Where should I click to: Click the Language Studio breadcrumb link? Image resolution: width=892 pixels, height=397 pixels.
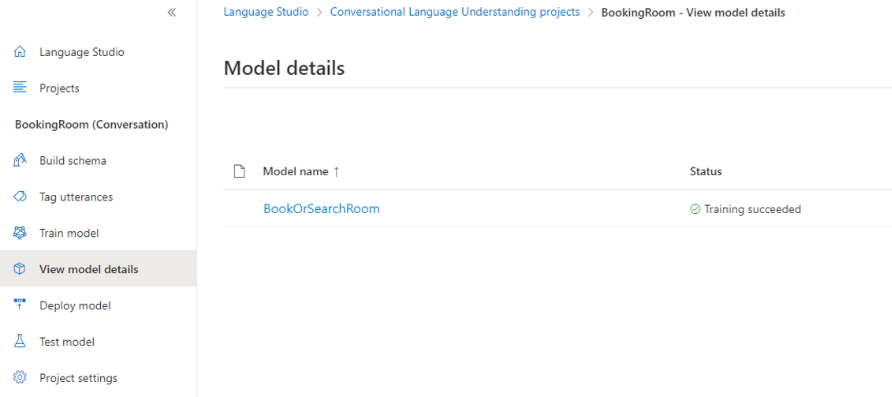(266, 12)
